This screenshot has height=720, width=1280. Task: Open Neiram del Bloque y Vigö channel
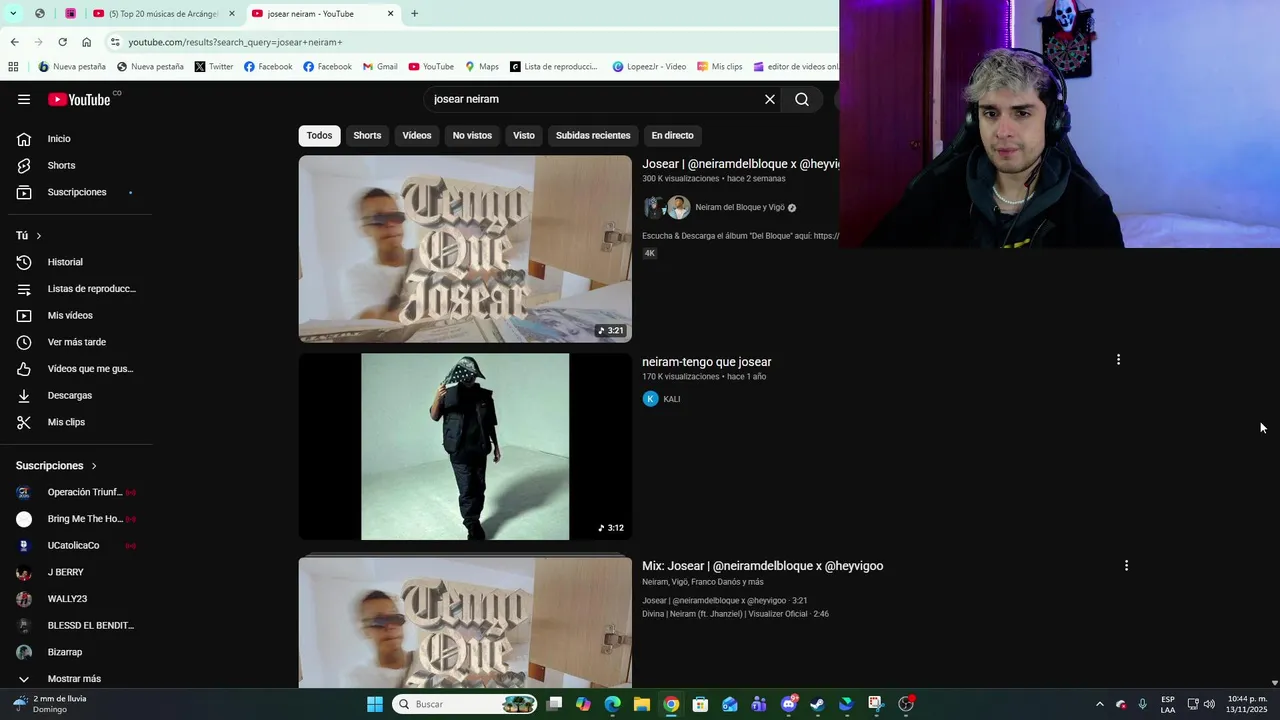click(740, 208)
